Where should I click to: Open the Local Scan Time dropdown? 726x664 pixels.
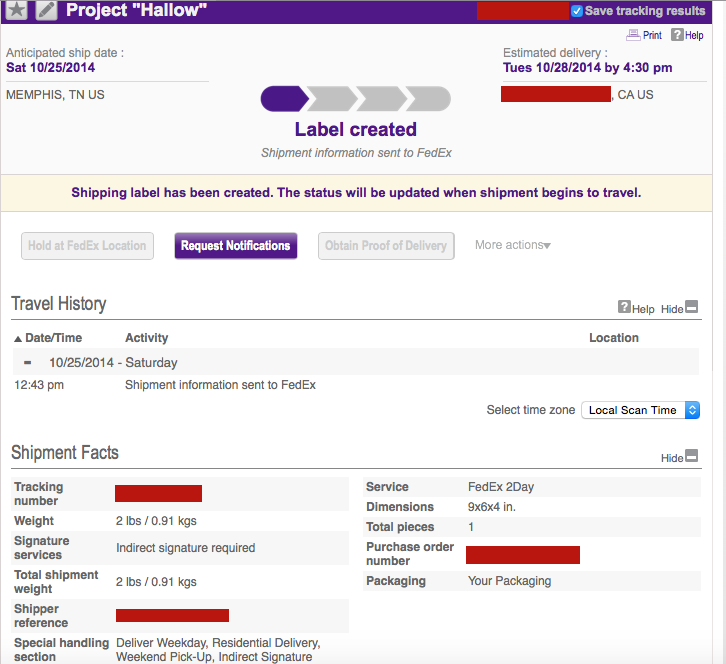(x=640, y=410)
